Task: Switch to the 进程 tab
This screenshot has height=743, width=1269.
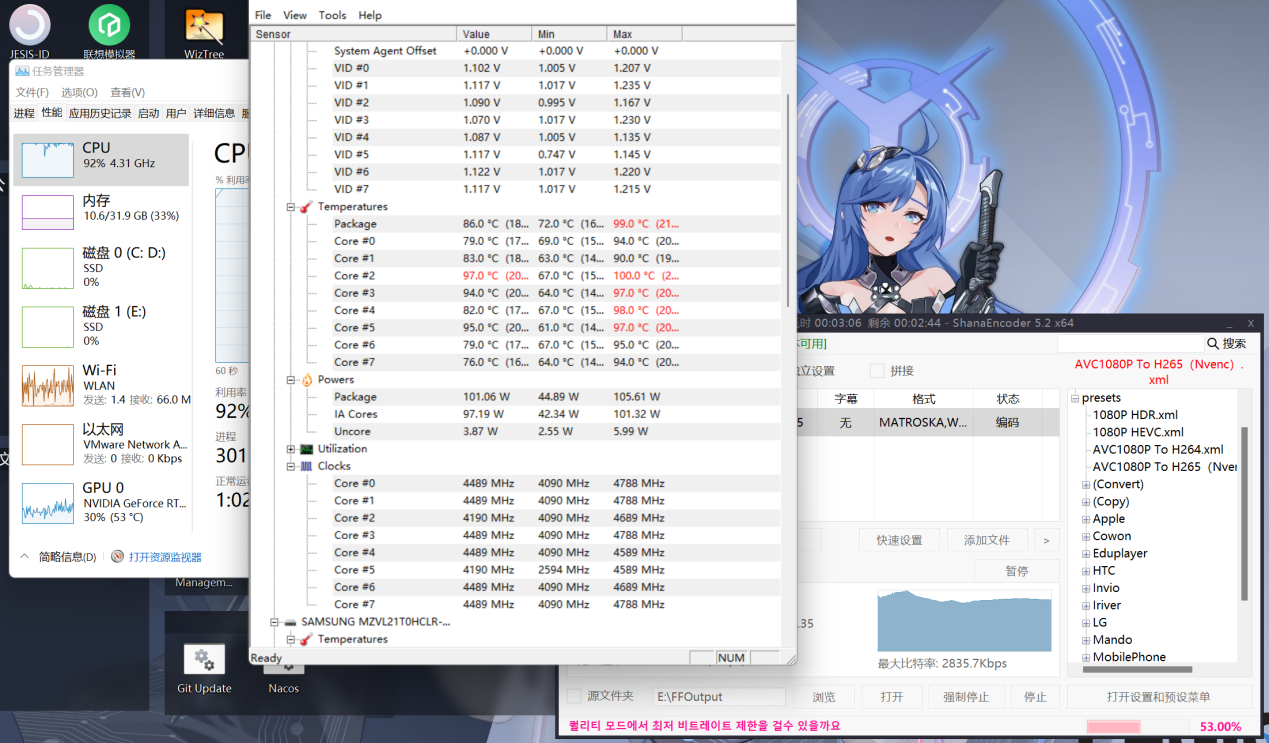Action: [24, 113]
